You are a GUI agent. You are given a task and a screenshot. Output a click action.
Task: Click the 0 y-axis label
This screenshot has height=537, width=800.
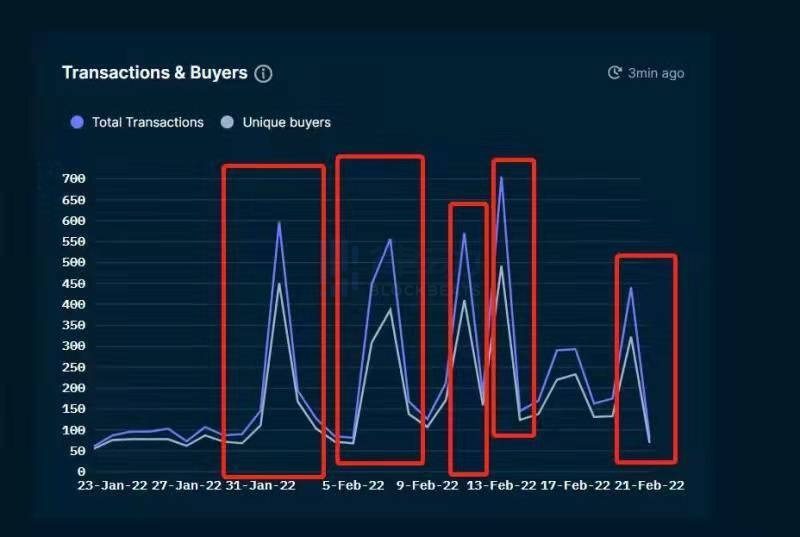pos(81,472)
